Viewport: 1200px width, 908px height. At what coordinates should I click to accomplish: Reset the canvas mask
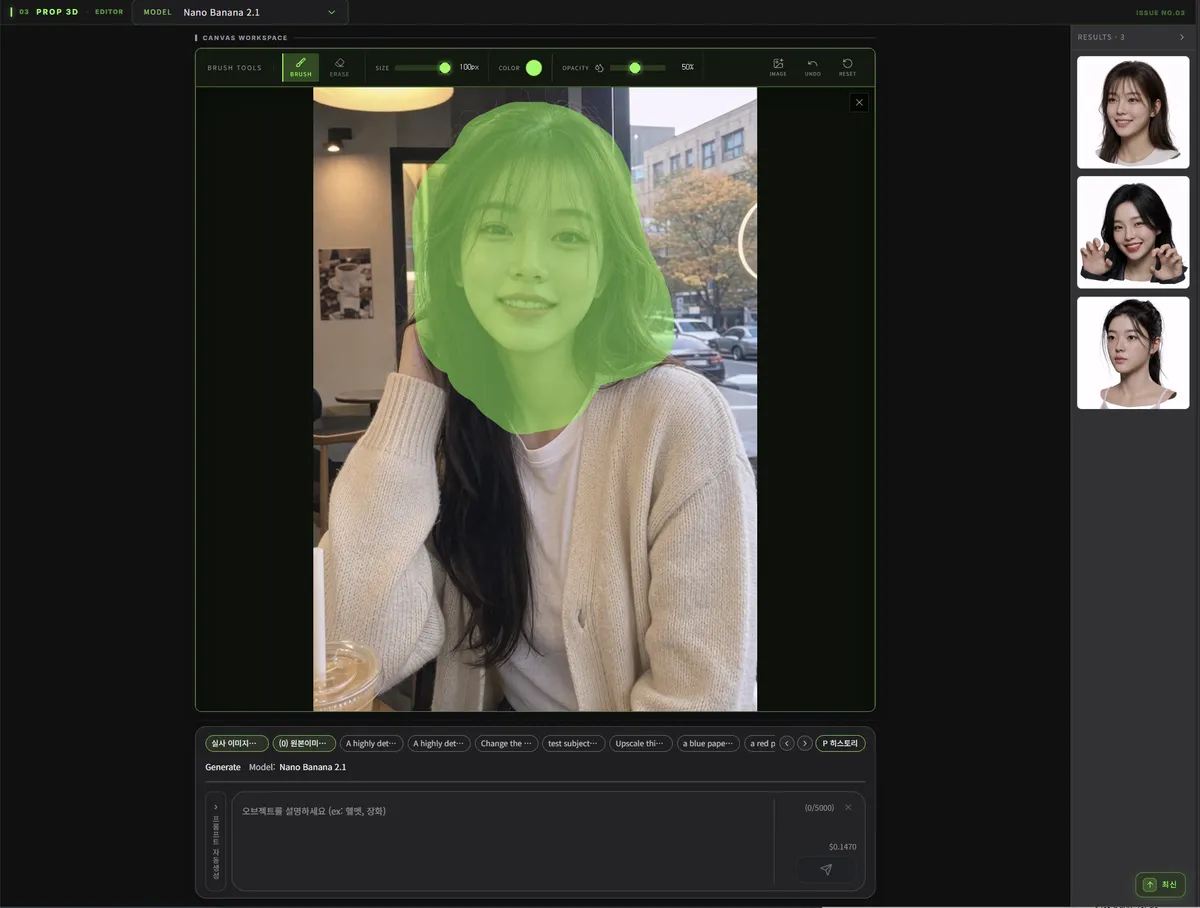pos(847,67)
